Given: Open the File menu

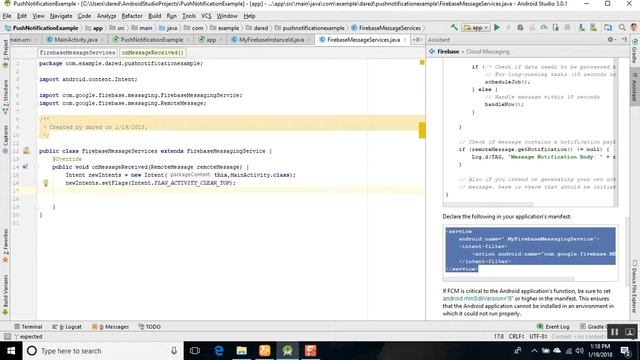Looking at the screenshot, I should (x=7, y=16).
